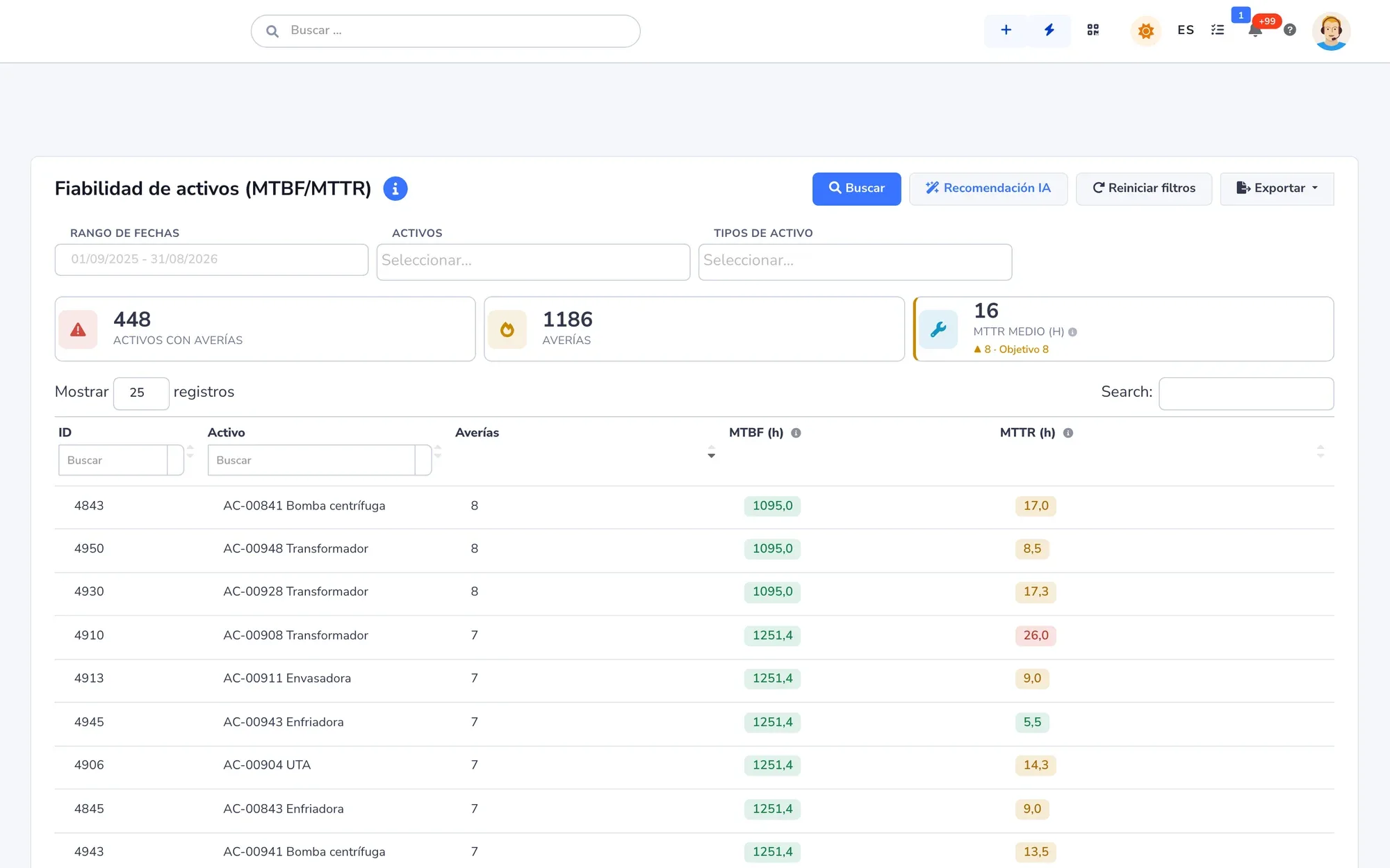Click the blue Buscar button
Screen dimensions: 1390x868
[856, 188]
